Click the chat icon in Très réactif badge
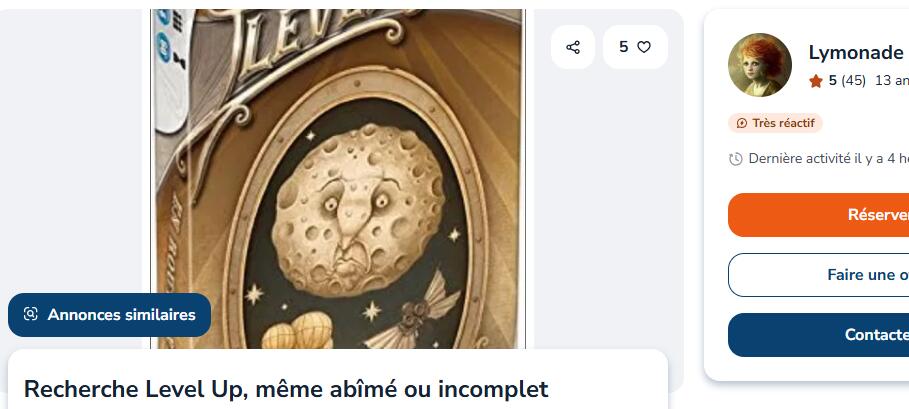Screen dimensions: 909x409 (x=741, y=123)
